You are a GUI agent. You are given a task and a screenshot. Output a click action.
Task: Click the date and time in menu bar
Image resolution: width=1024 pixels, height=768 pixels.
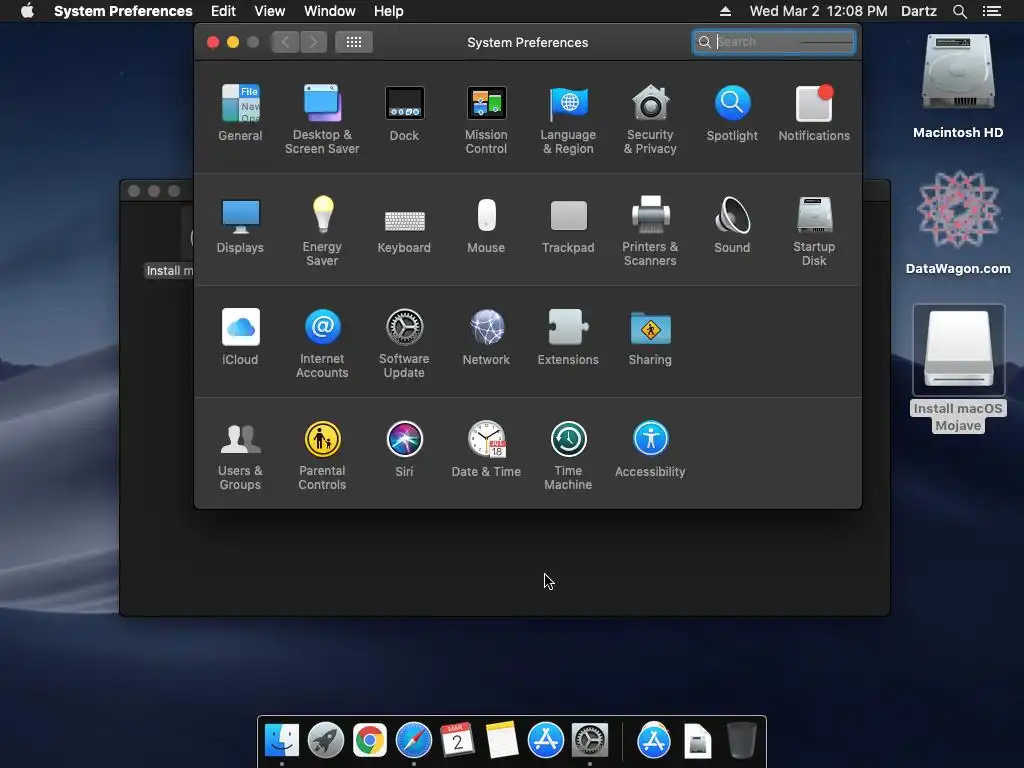818,11
